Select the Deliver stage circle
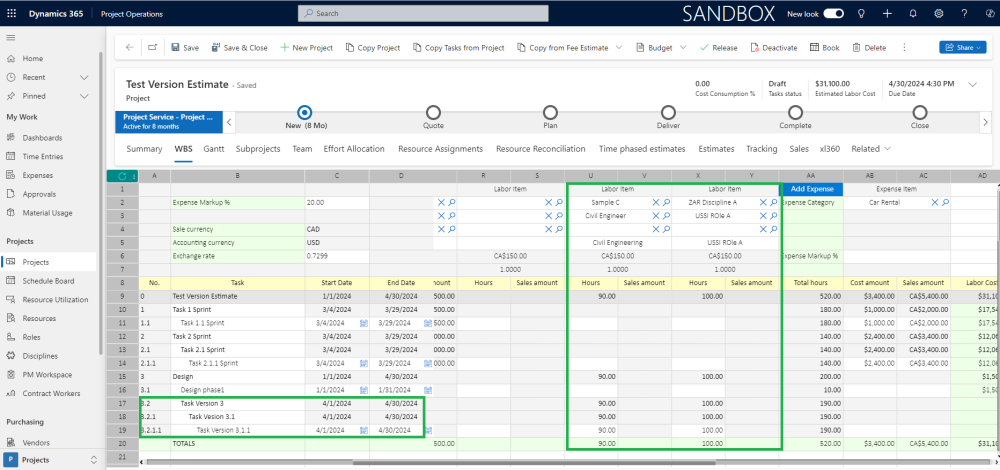1000x470 pixels. coord(668,113)
